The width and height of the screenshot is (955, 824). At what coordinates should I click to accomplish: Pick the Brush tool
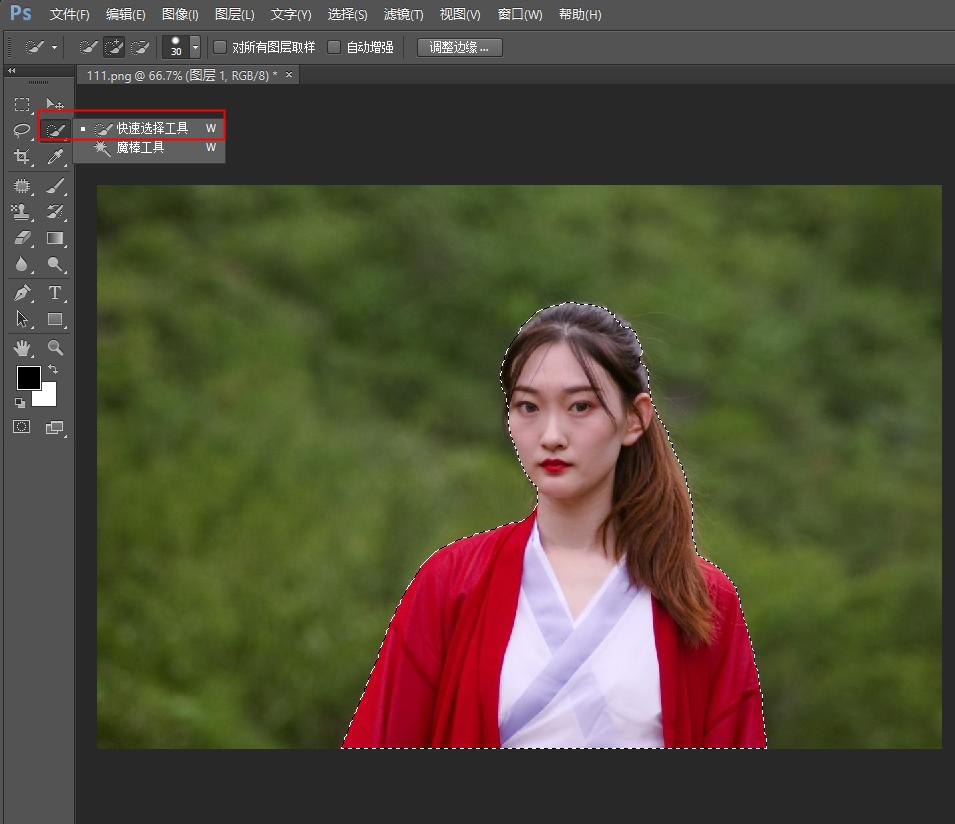[55, 185]
